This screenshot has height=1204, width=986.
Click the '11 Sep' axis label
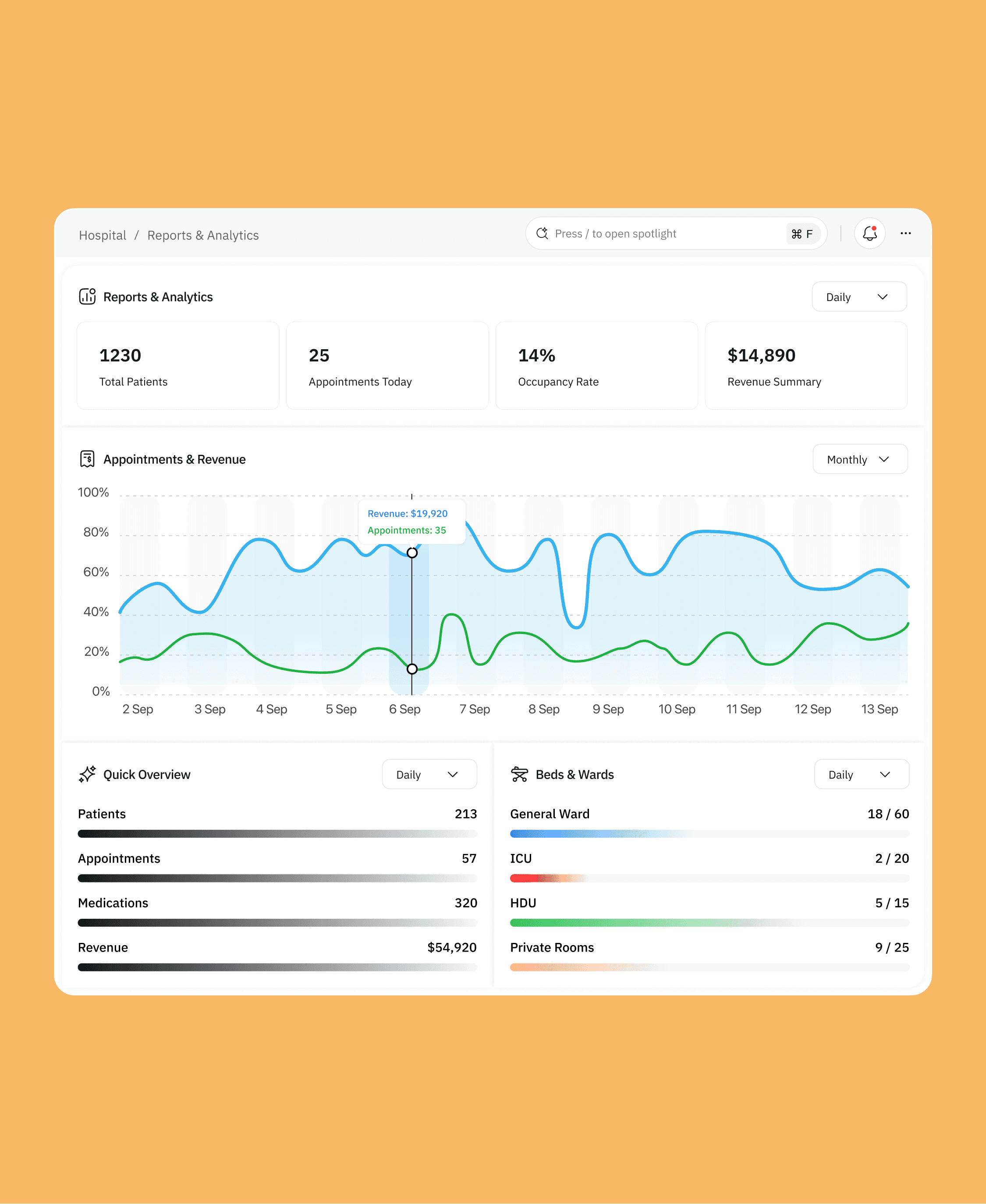pyautogui.click(x=744, y=709)
